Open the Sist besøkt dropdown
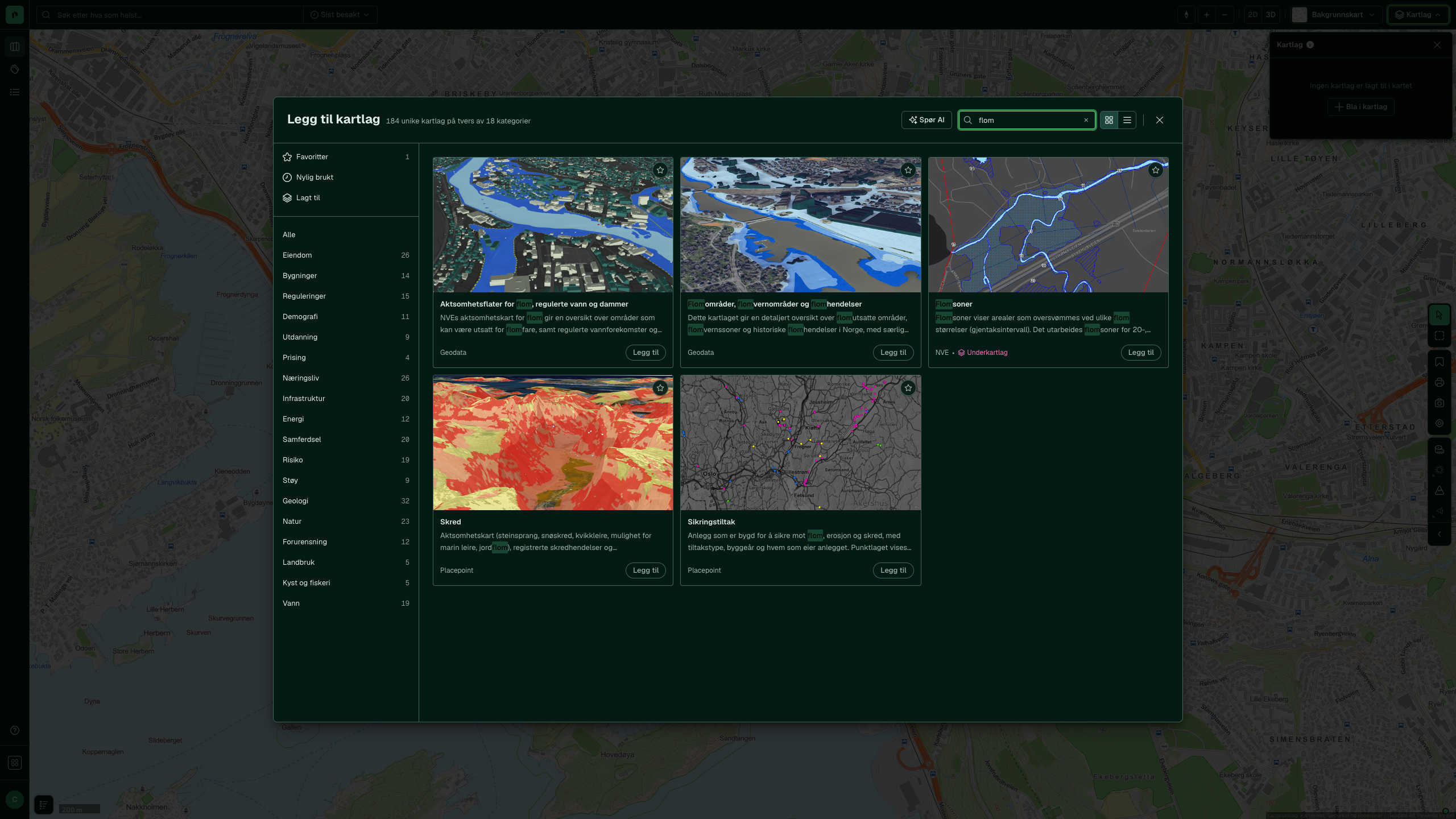The image size is (1456, 819). [x=340, y=15]
